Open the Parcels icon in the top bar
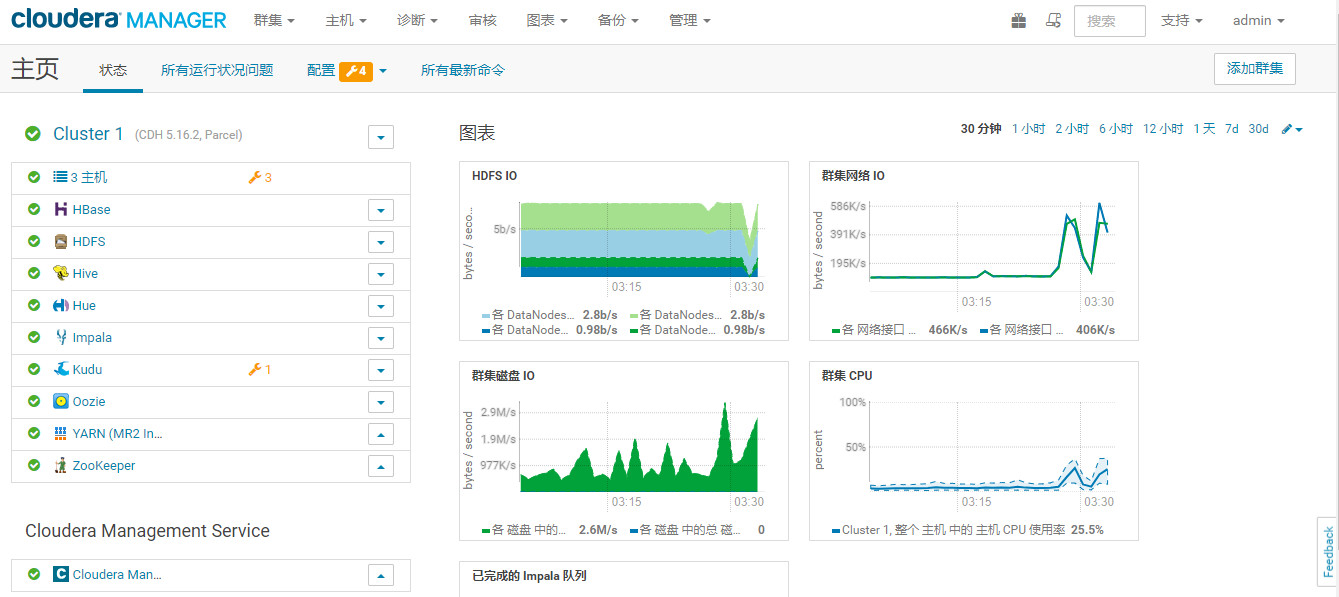Viewport: 1339px width, 597px height. click(1018, 19)
